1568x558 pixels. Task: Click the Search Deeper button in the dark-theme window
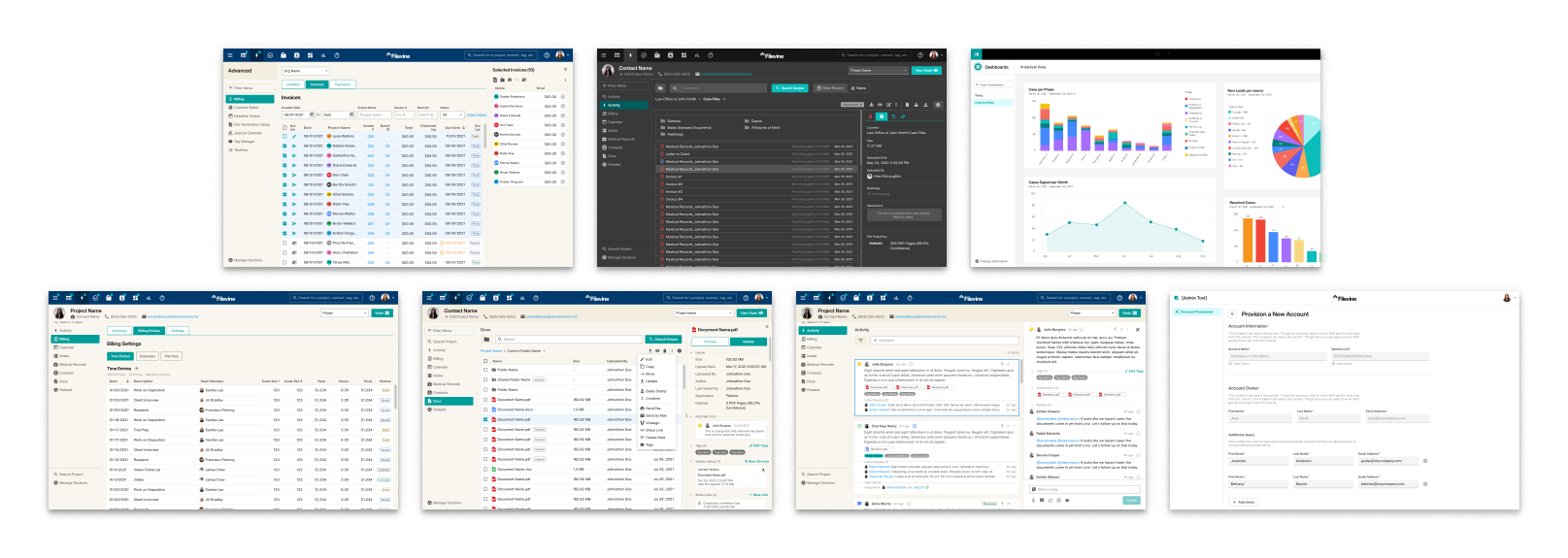(790, 88)
